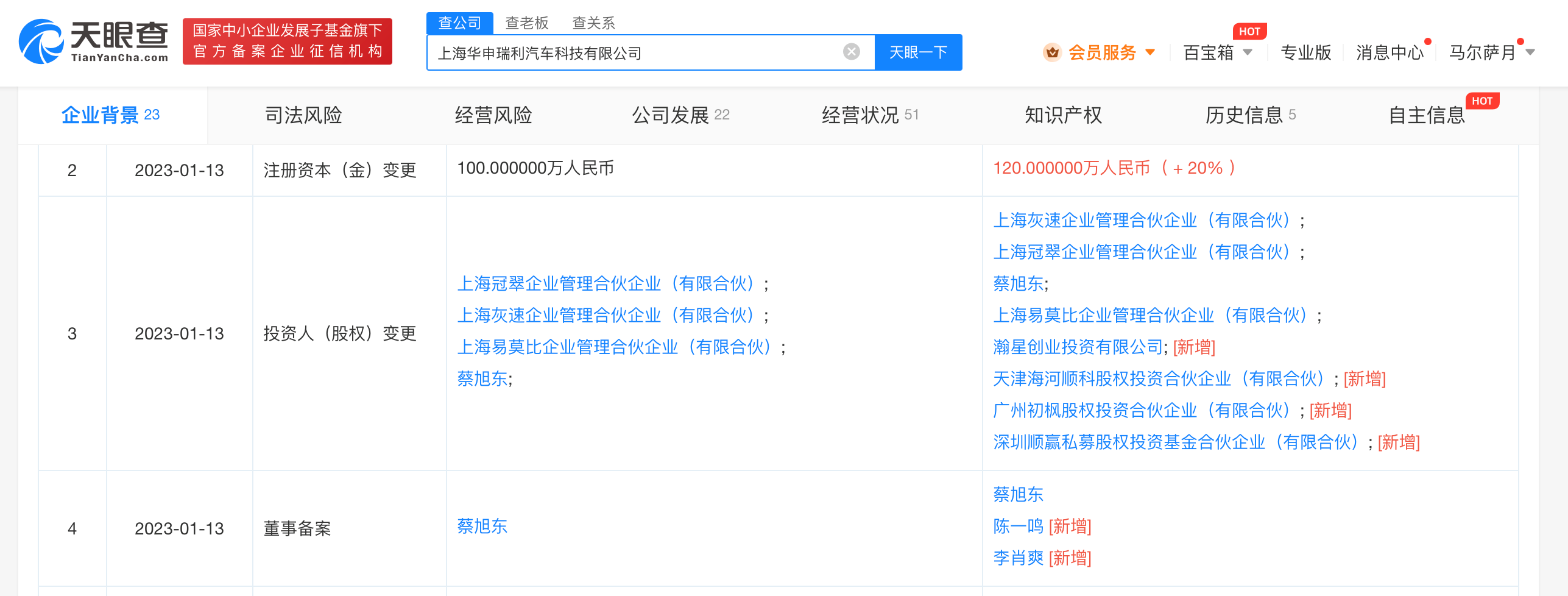Image resolution: width=1568 pixels, height=596 pixels.
Task: Expand the 会员服务 dropdown arrow
Action: click(x=1150, y=52)
